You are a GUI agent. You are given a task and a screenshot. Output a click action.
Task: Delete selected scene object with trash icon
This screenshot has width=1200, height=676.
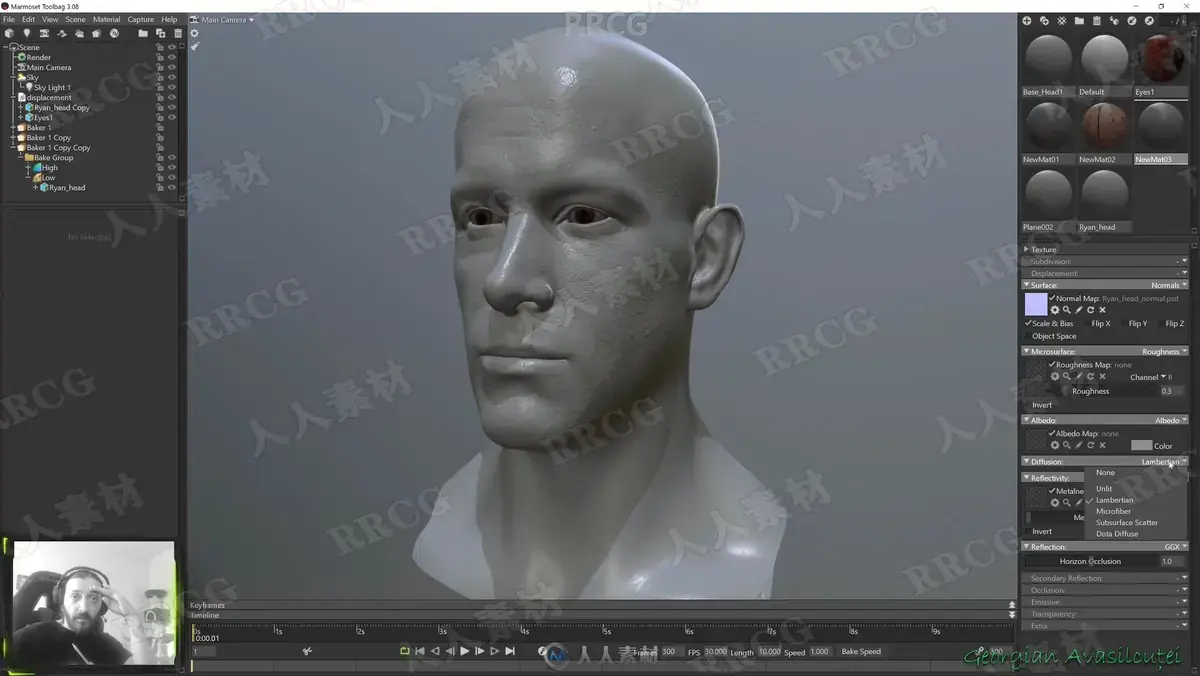click(178, 33)
